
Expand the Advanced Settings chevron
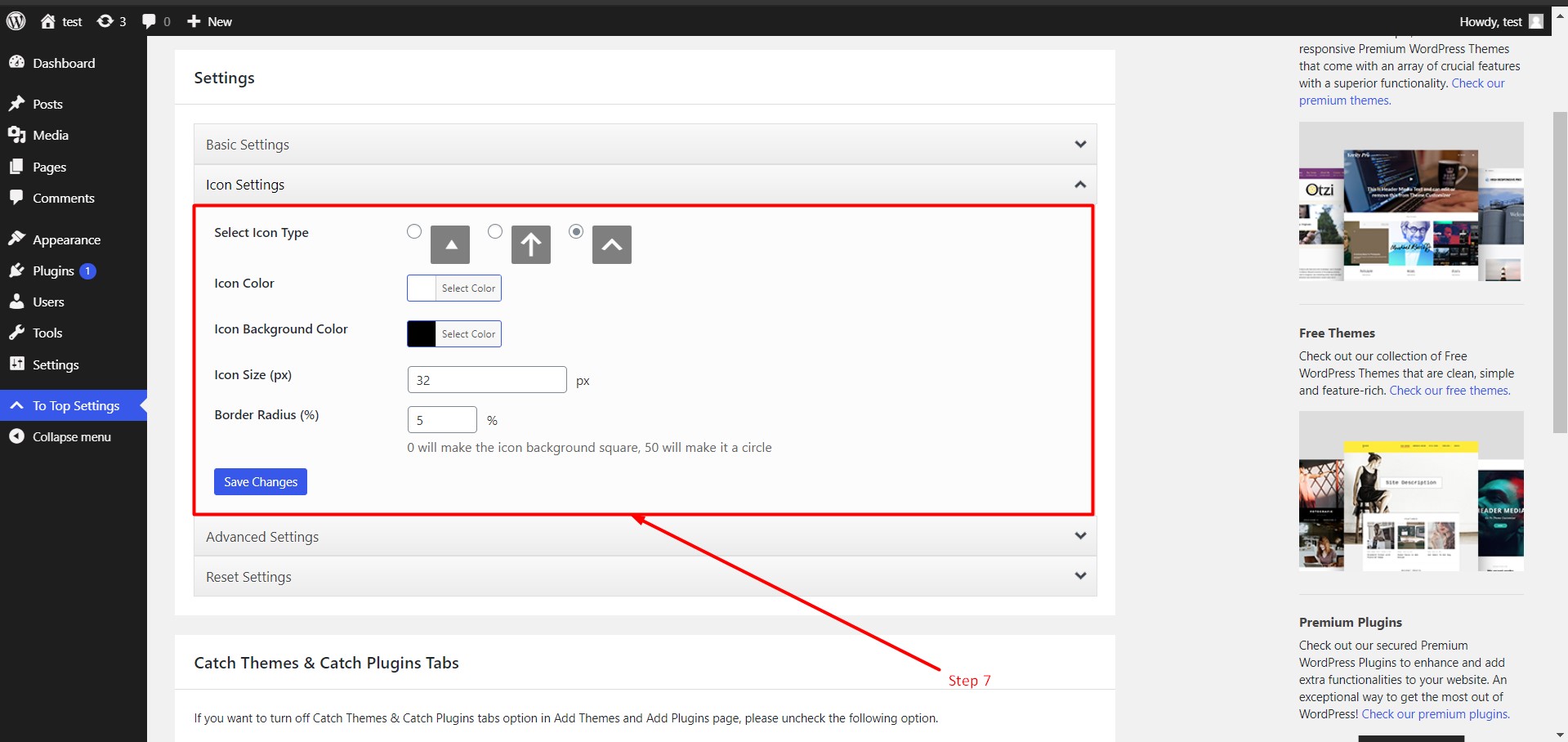(1080, 536)
